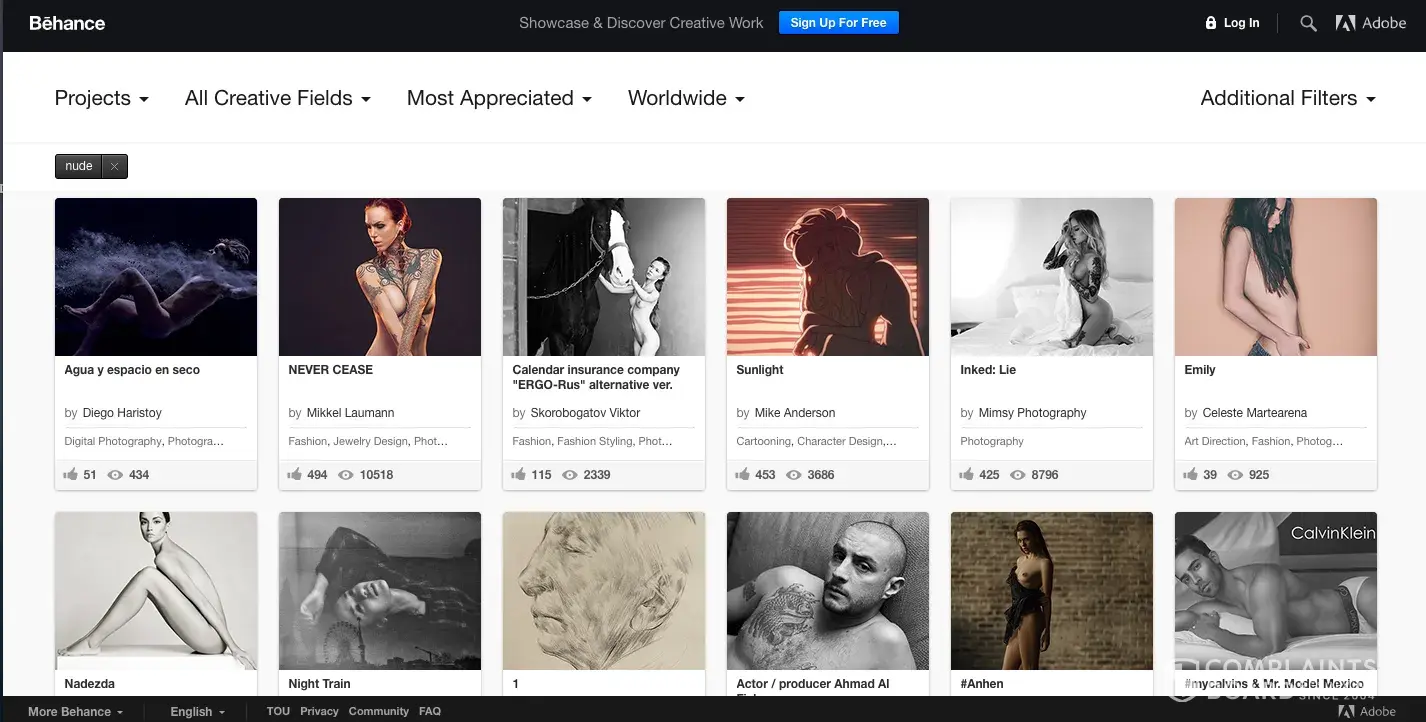Visit Mike Anderson's profile
The width and height of the screenshot is (1426, 722).
click(795, 413)
